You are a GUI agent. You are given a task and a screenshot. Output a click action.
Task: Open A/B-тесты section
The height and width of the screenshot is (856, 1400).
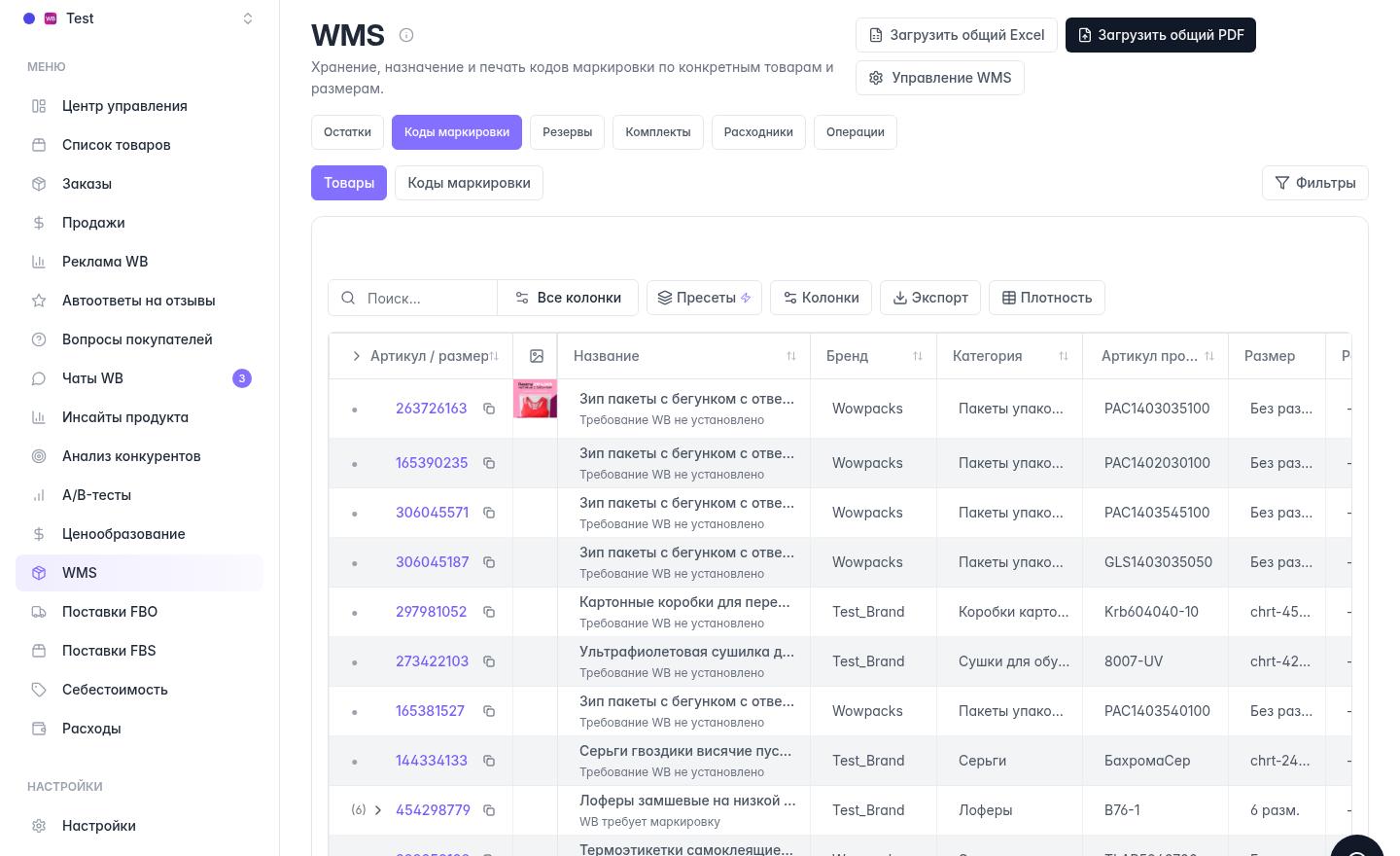click(x=139, y=495)
